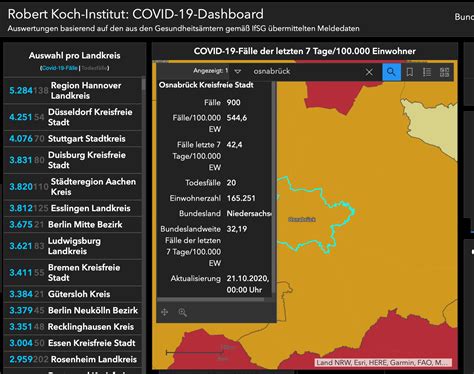Select Stuttgart Stadtkreis row
The width and height of the screenshot is (474, 374).
coord(73,138)
